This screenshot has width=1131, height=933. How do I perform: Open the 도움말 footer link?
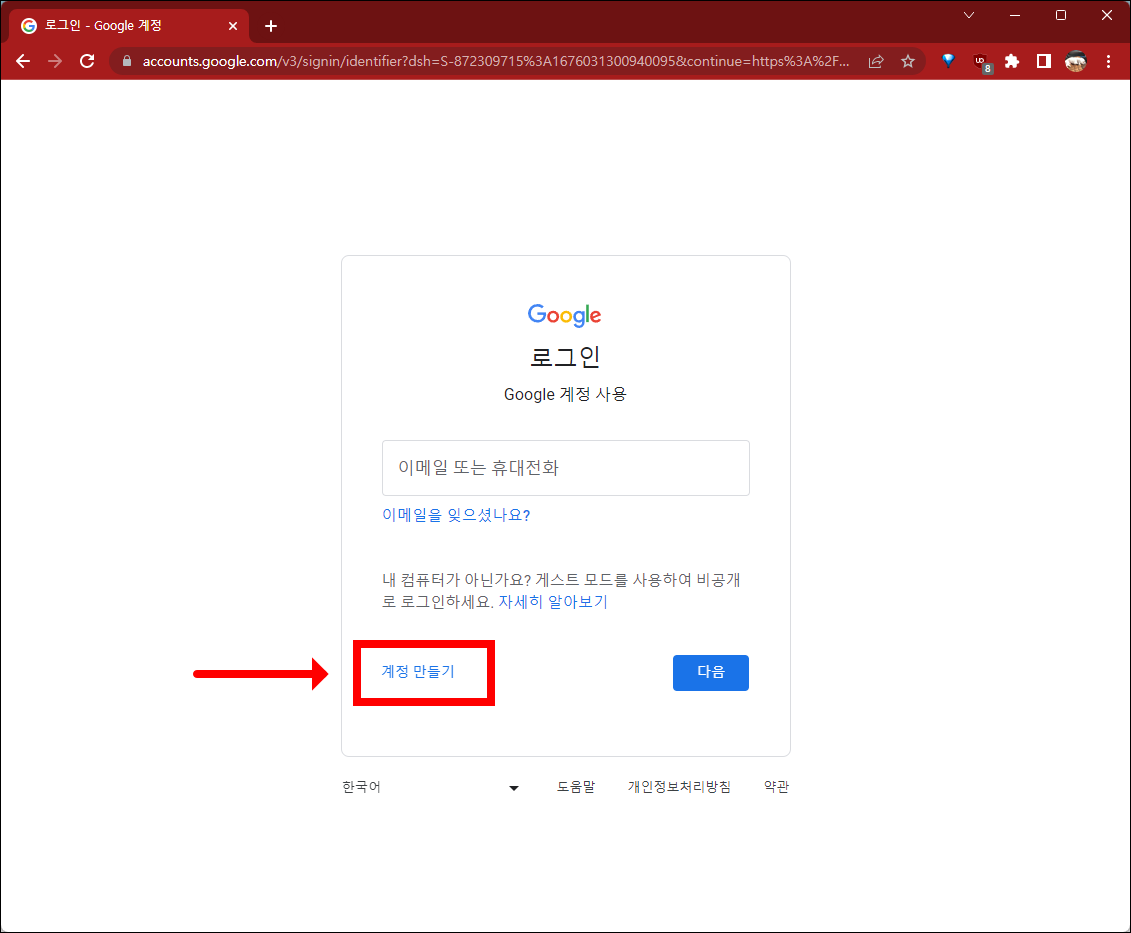(x=576, y=787)
